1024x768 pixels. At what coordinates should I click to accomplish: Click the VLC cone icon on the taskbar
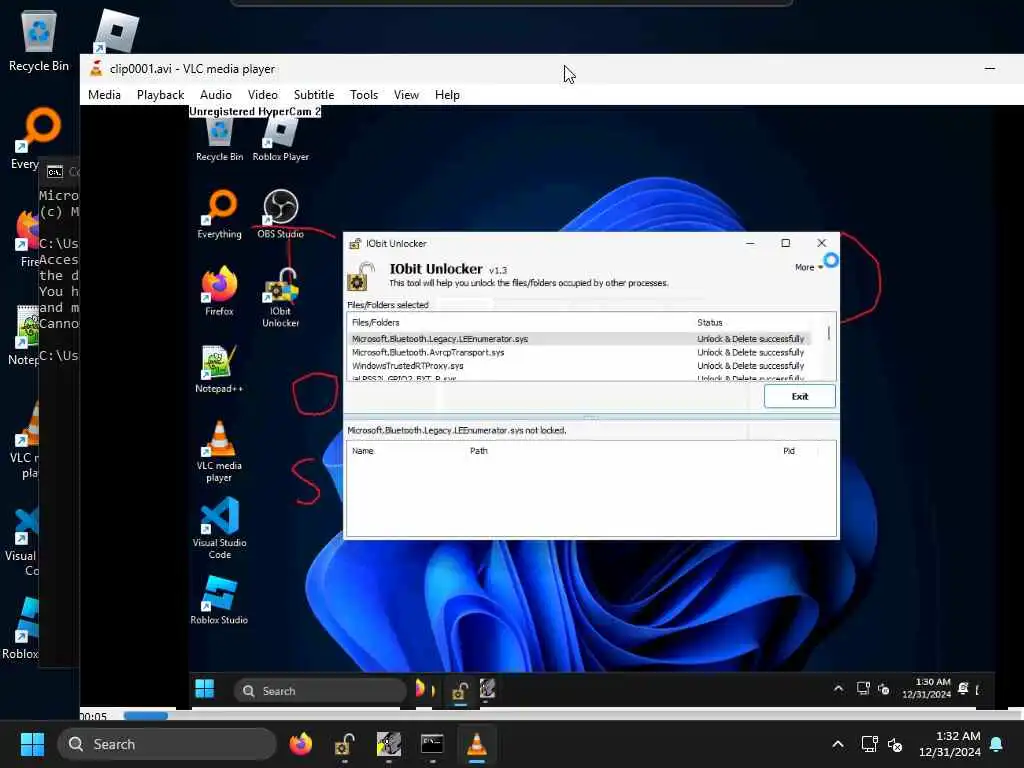pos(477,744)
